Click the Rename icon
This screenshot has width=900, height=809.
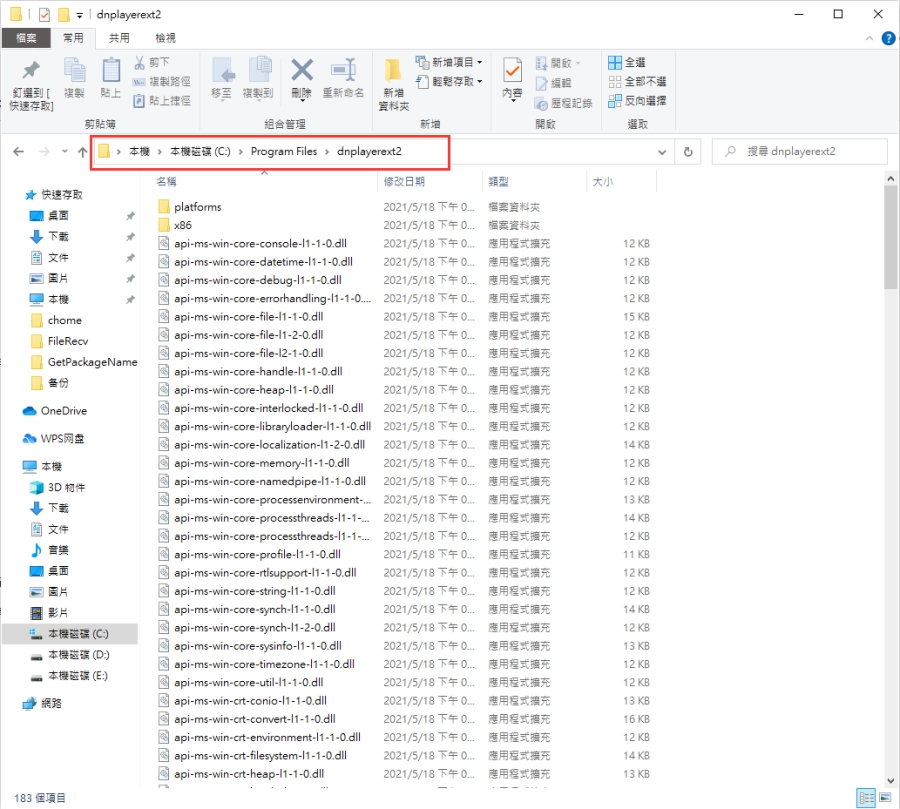[x=343, y=70]
